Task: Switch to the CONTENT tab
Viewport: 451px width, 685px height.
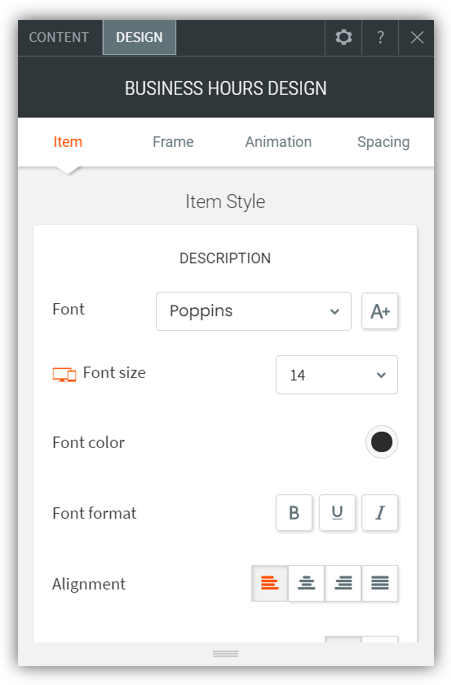Action: point(59,38)
